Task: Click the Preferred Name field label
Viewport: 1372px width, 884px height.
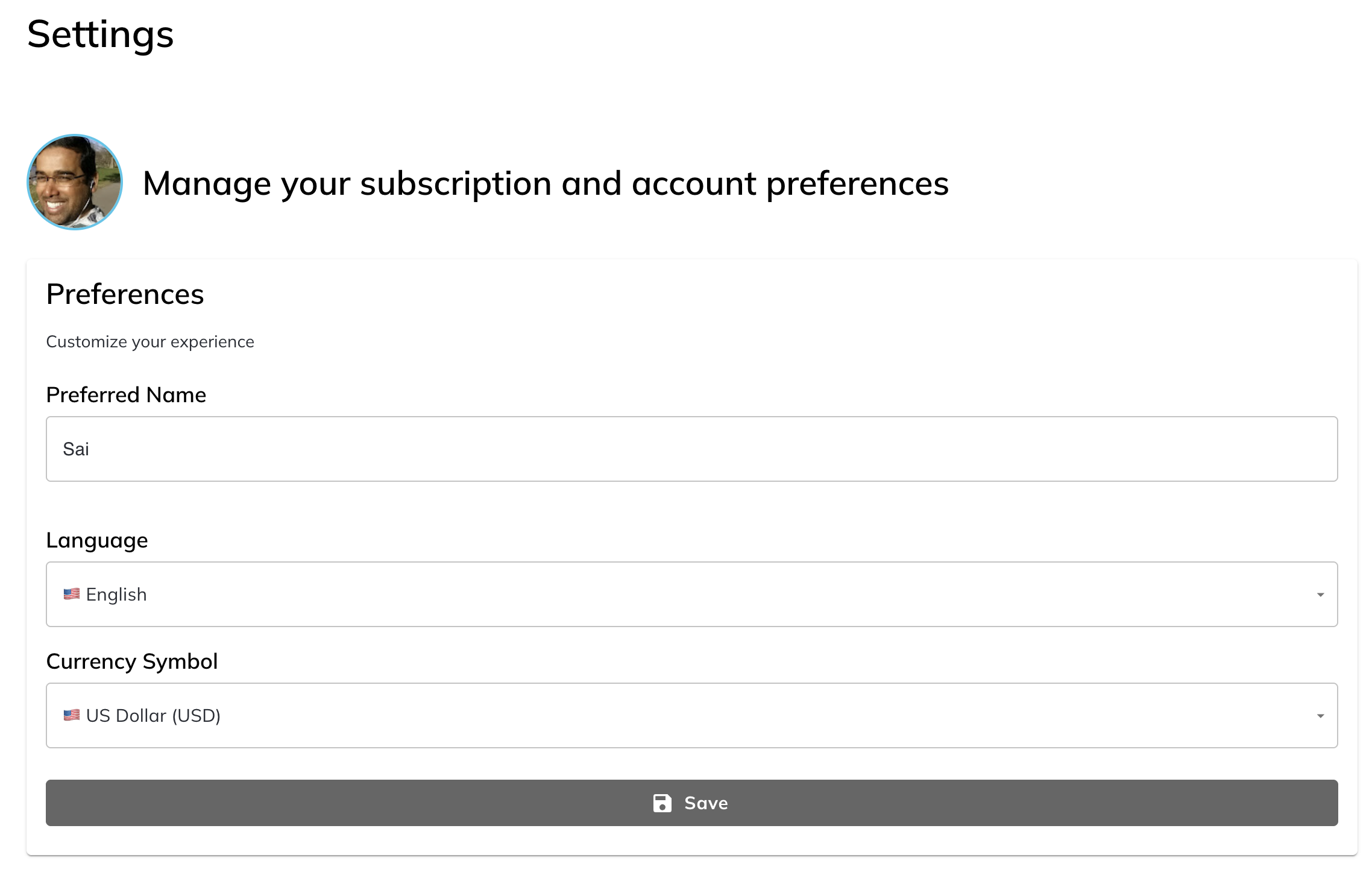Action: [126, 395]
